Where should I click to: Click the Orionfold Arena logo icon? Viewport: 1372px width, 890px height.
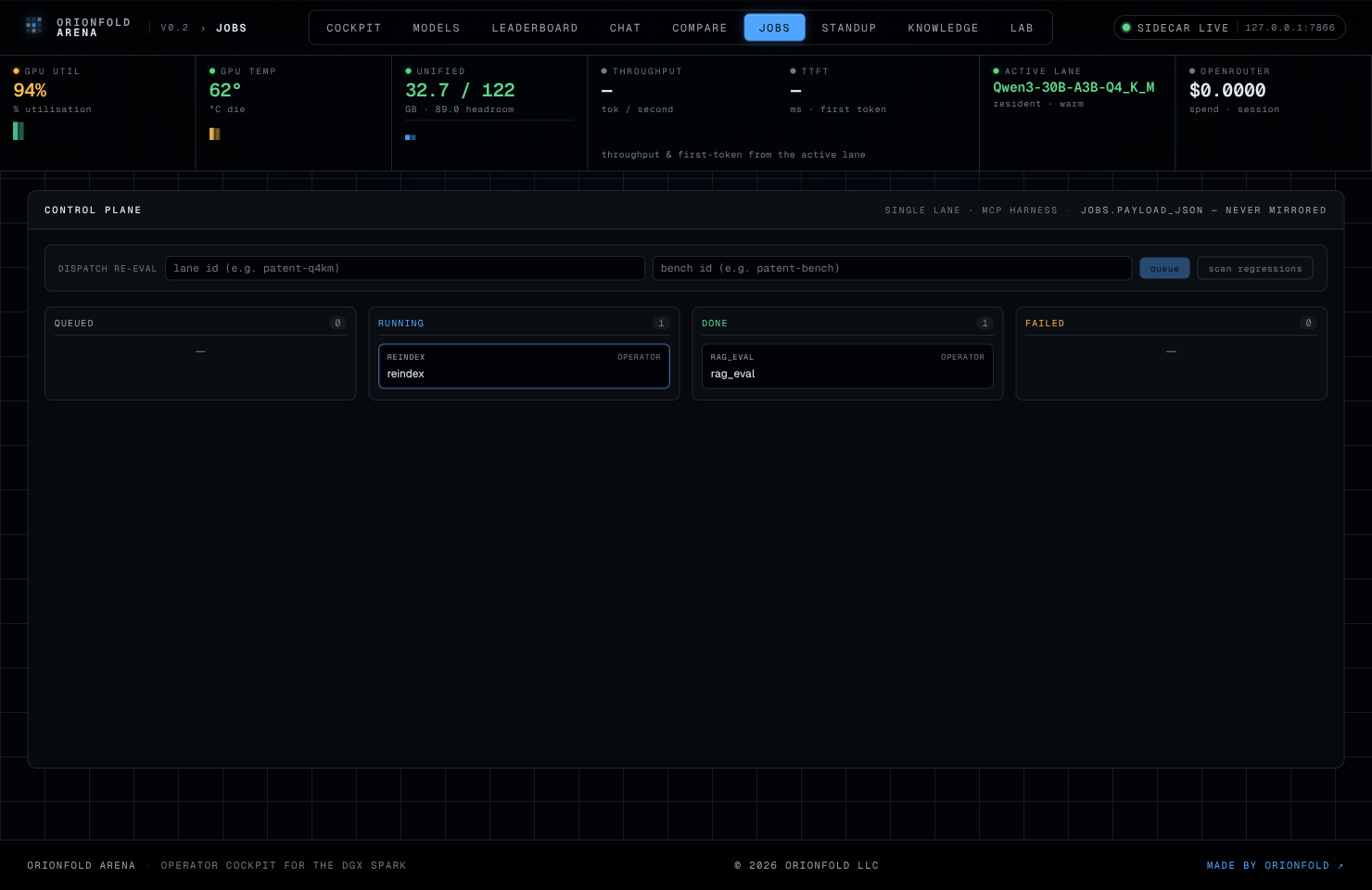(x=34, y=25)
